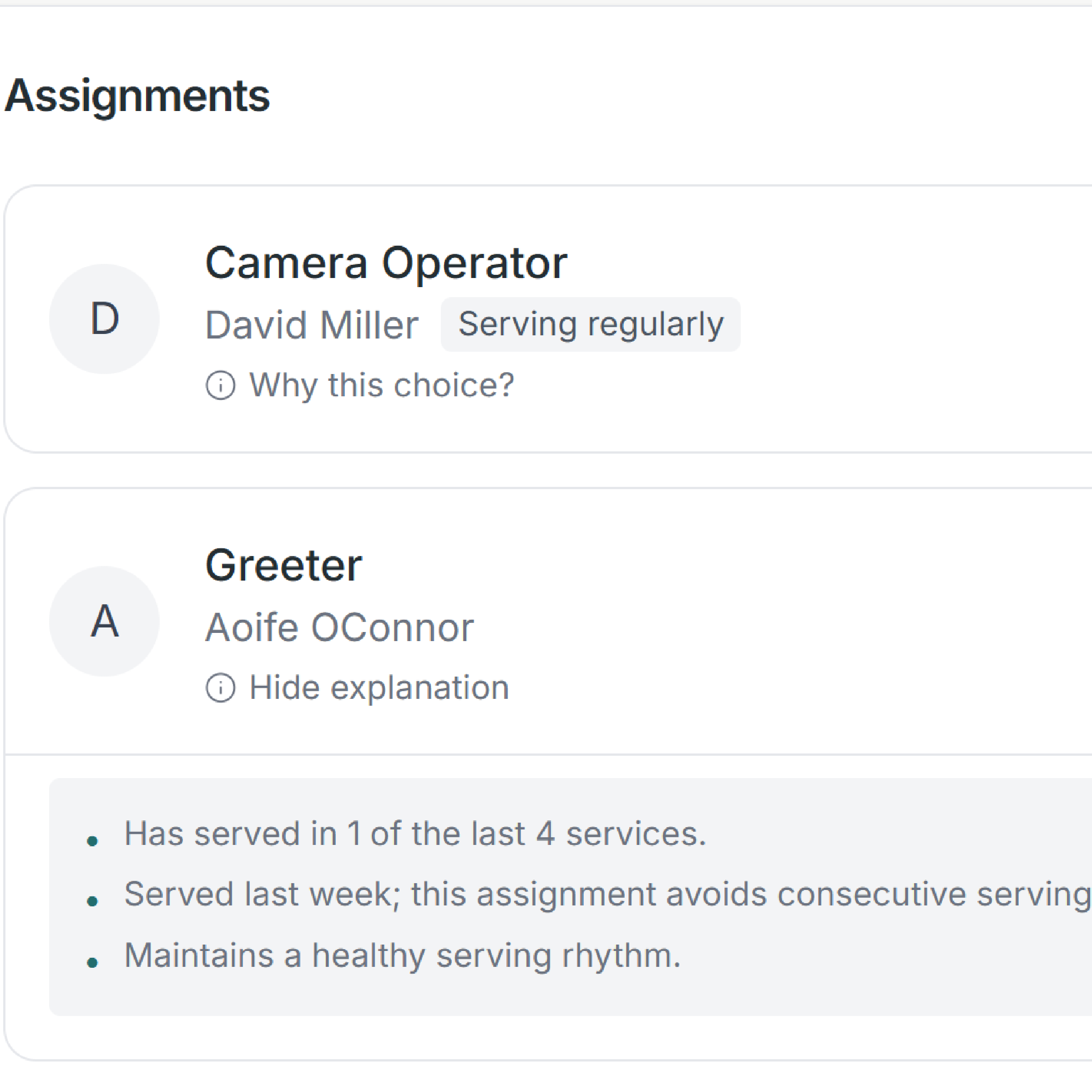Viewport: 1092px width, 1092px height.
Task: Click the green dot before 'Has served'
Action: coord(93,842)
